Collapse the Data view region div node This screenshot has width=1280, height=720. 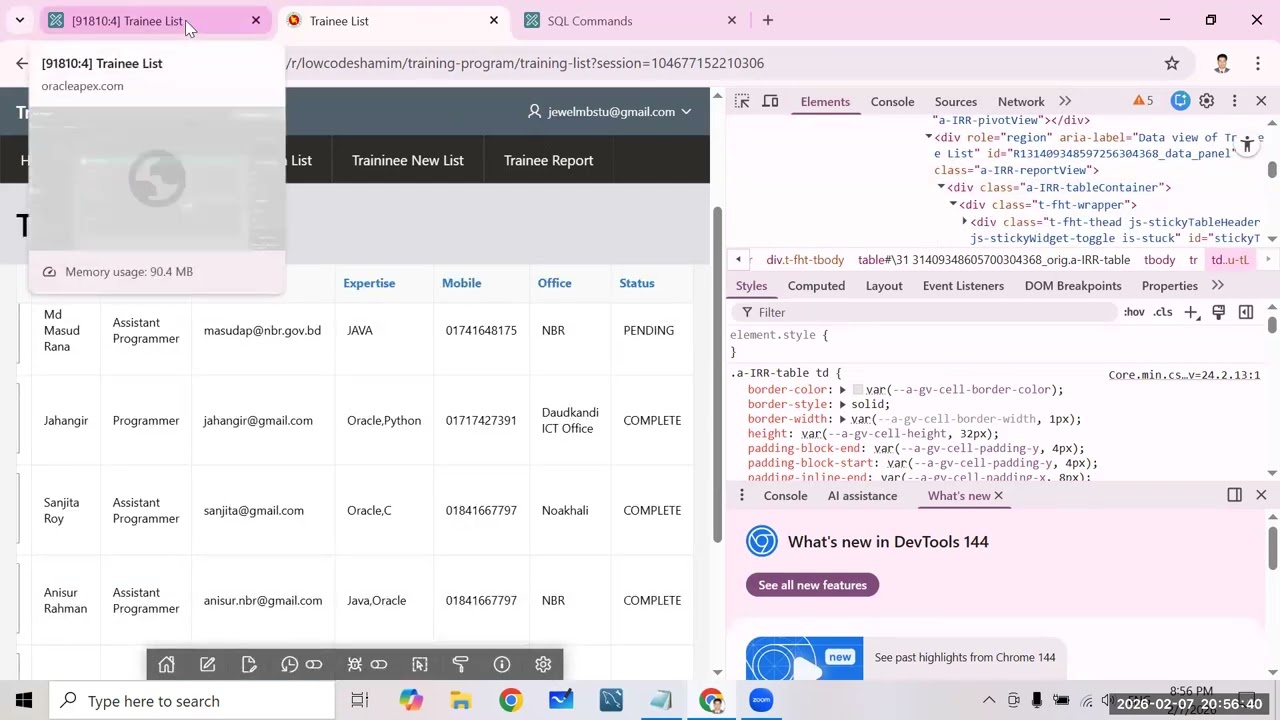coord(929,137)
